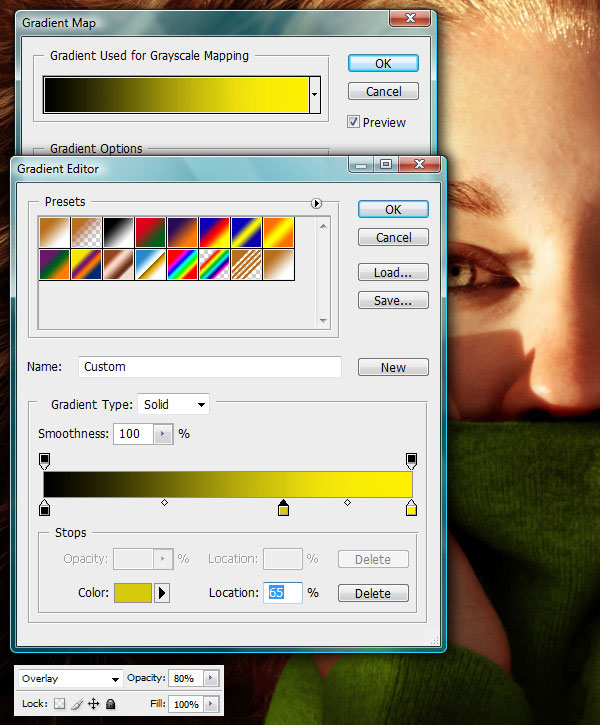Toggle Lock position move icon
Screen dimensions: 600x725
[93, 704]
